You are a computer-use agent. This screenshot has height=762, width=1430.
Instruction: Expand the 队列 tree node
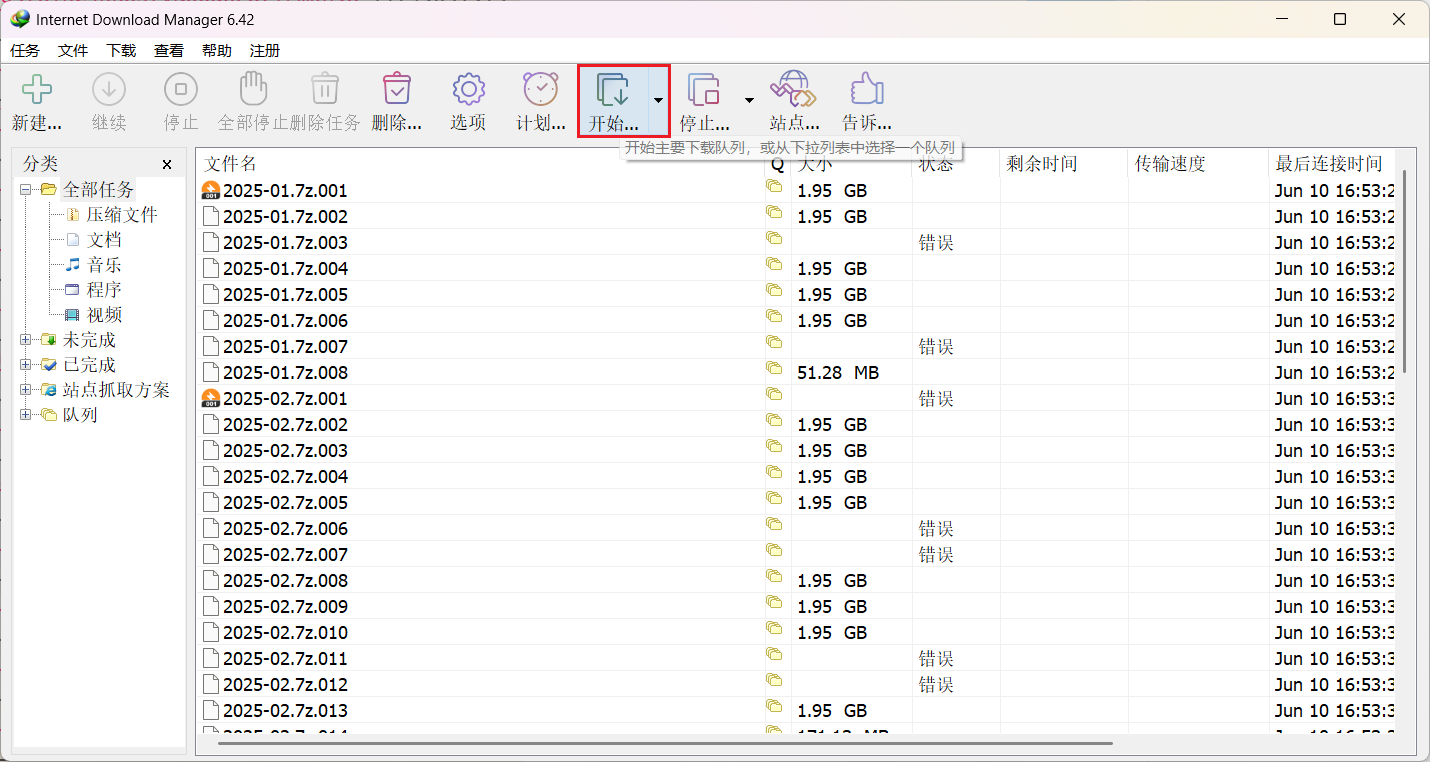point(26,415)
